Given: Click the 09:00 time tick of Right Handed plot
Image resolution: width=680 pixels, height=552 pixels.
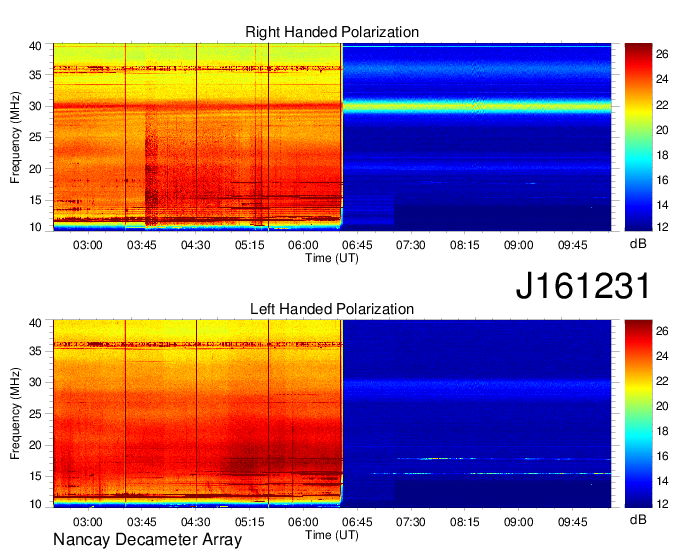Looking at the screenshot, I should [519, 245].
